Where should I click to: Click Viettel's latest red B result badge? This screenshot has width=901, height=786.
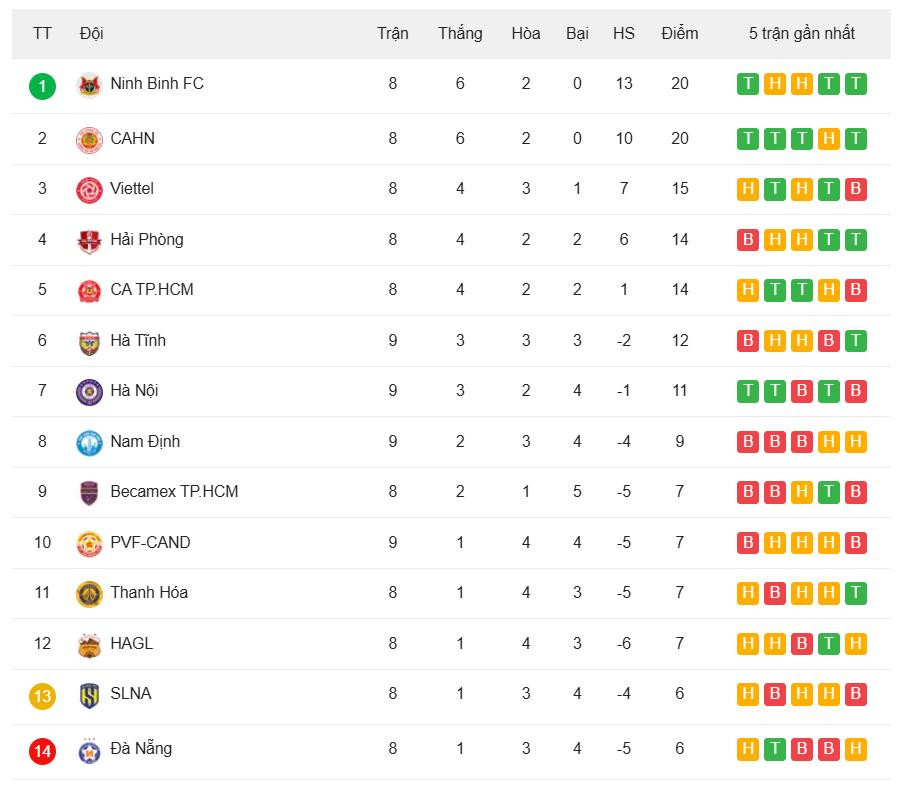click(x=855, y=189)
